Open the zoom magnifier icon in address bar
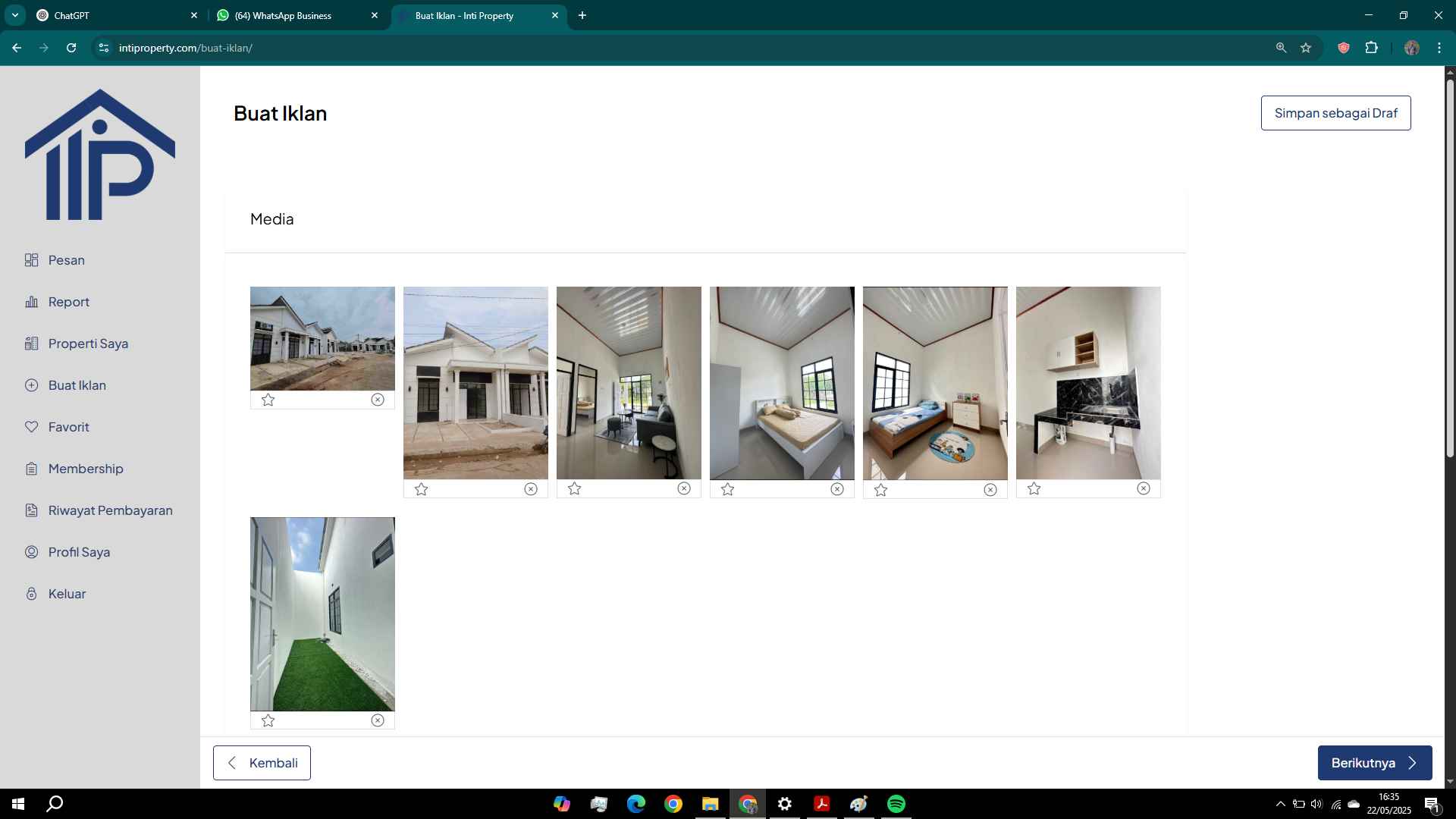1456x819 pixels. (1281, 48)
